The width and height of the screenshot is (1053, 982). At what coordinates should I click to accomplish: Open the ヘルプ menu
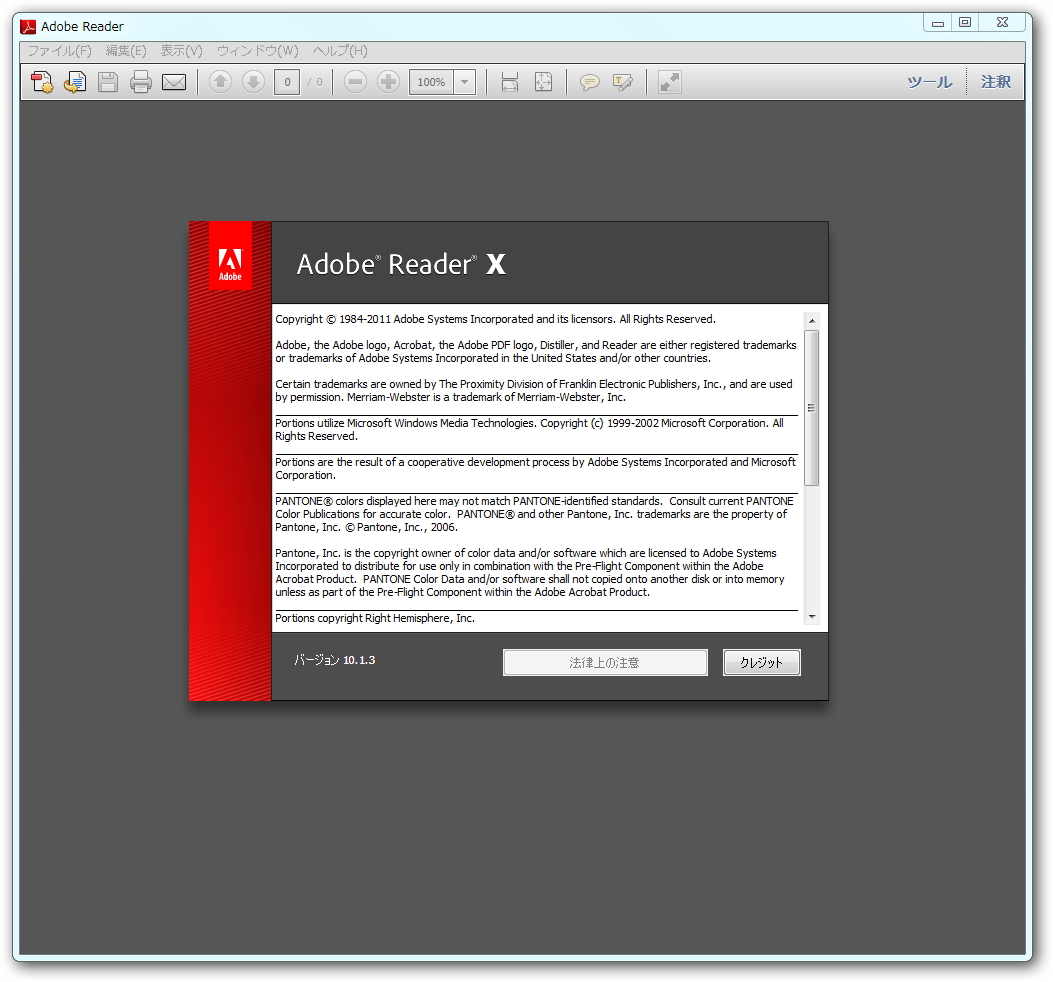tap(338, 50)
